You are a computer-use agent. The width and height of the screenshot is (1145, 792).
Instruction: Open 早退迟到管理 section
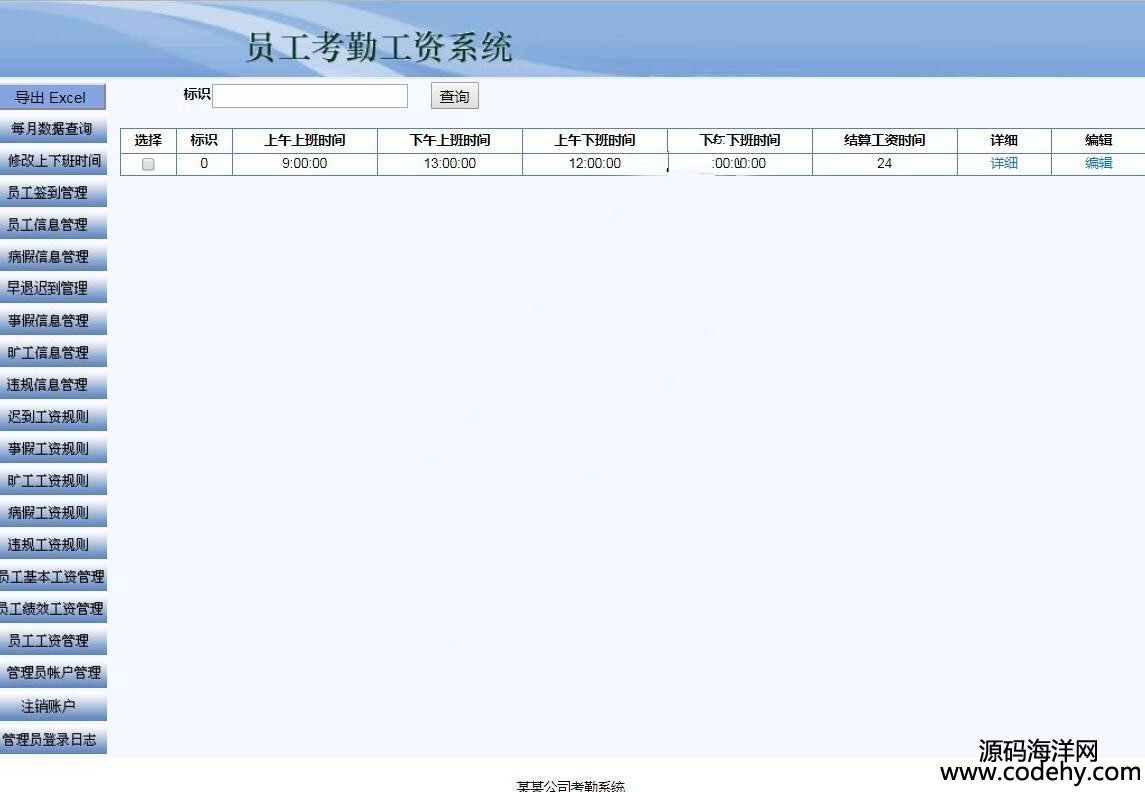[53, 289]
